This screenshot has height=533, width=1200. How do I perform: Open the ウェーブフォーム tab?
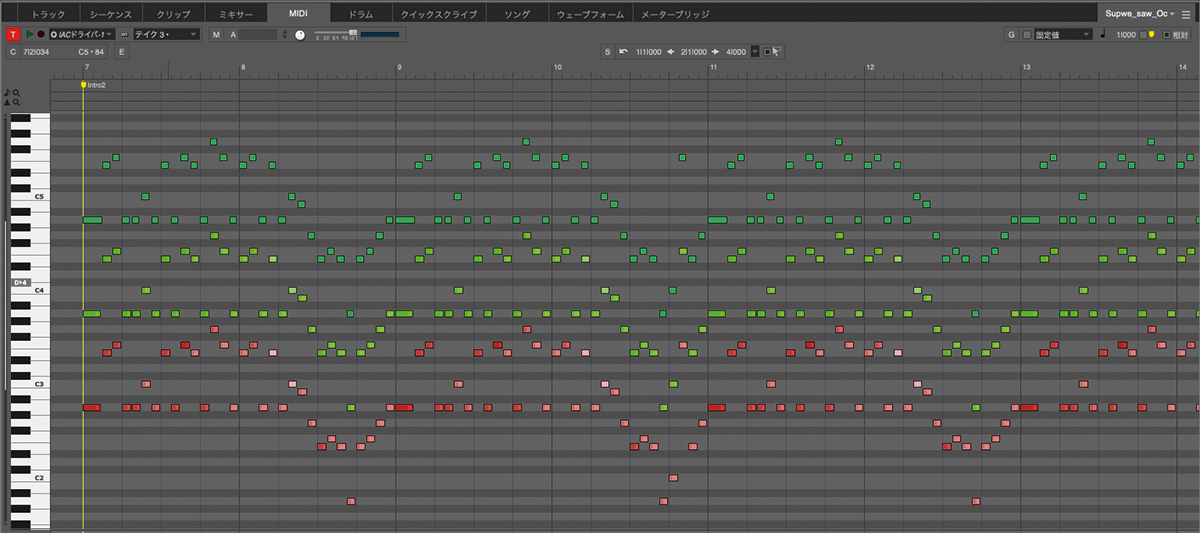coord(590,15)
